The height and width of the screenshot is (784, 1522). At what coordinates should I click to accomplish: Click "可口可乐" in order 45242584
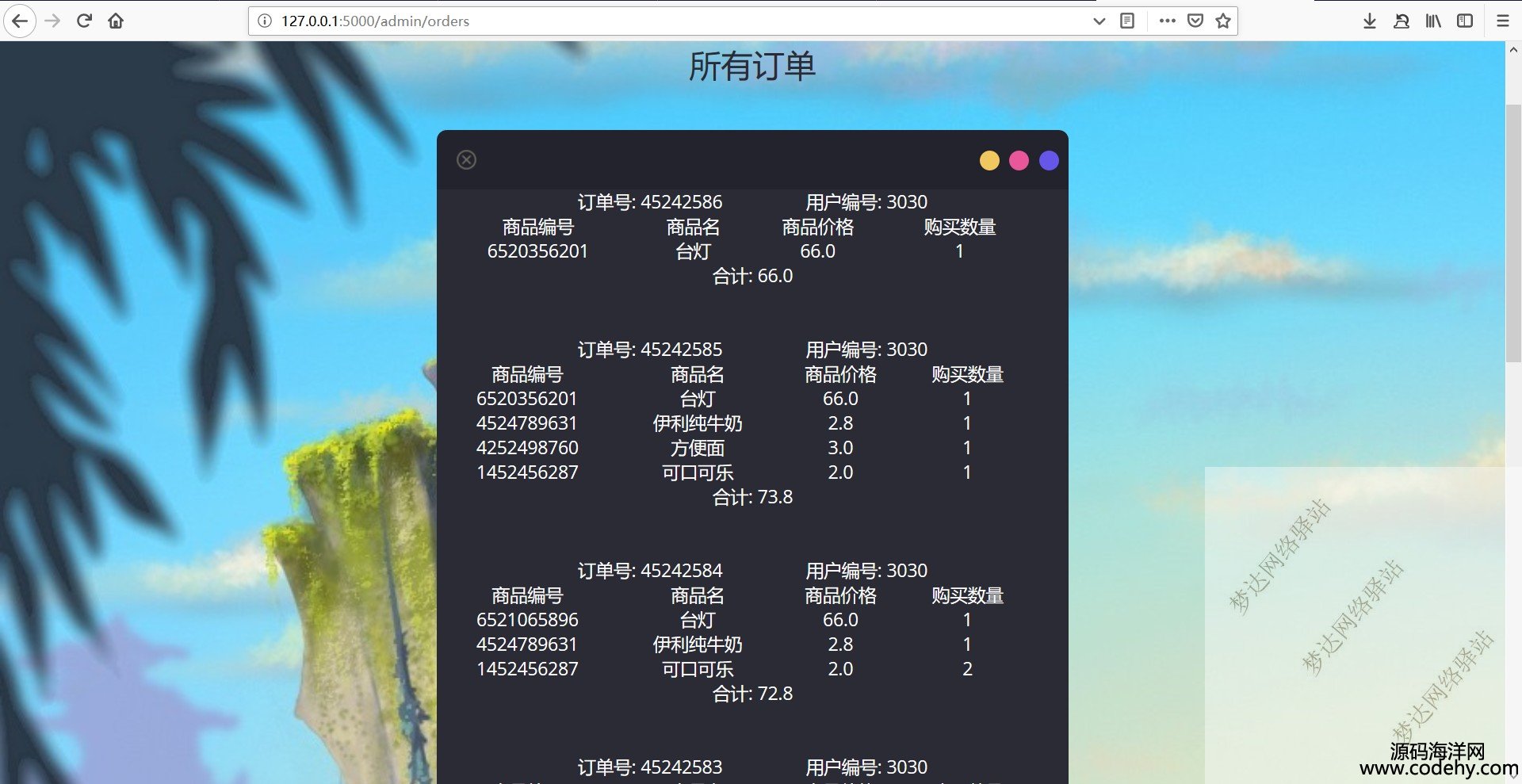click(698, 669)
